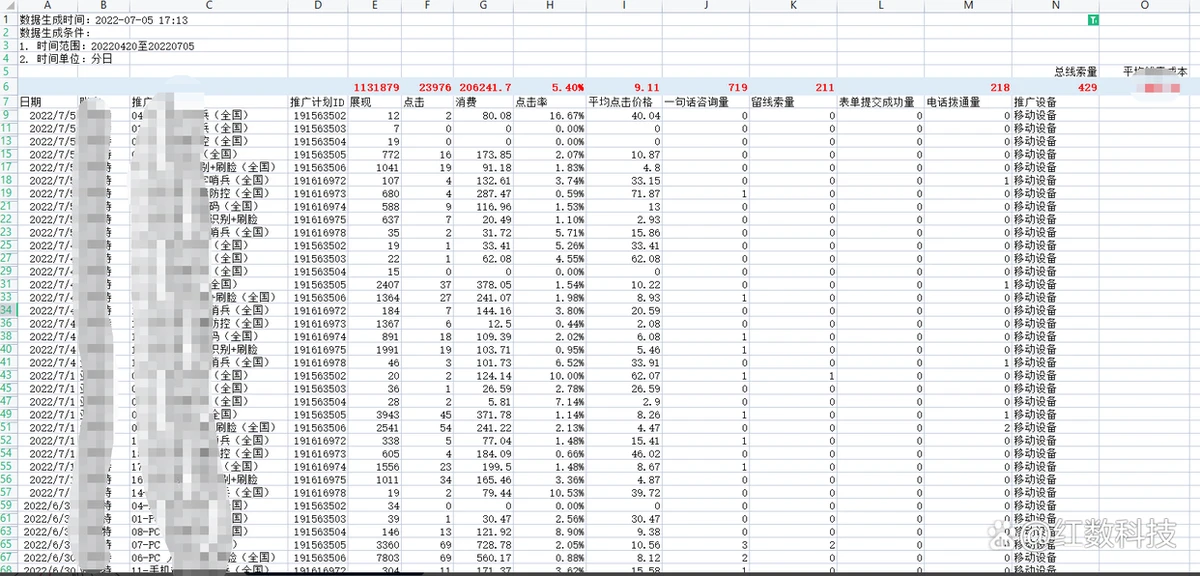The width and height of the screenshot is (1200, 576).
Task: Select row 6 header
Action: pyautogui.click(x=7, y=88)
